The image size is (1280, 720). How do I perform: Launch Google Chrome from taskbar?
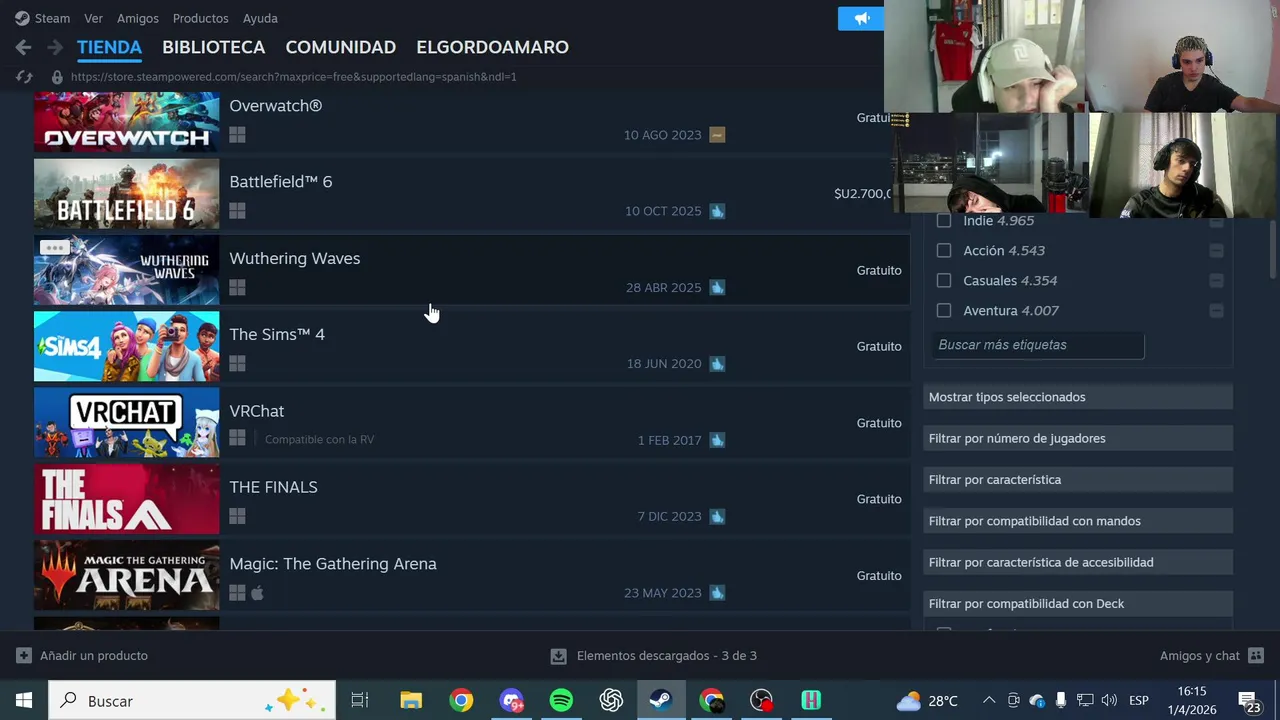(x=461, y=700)
